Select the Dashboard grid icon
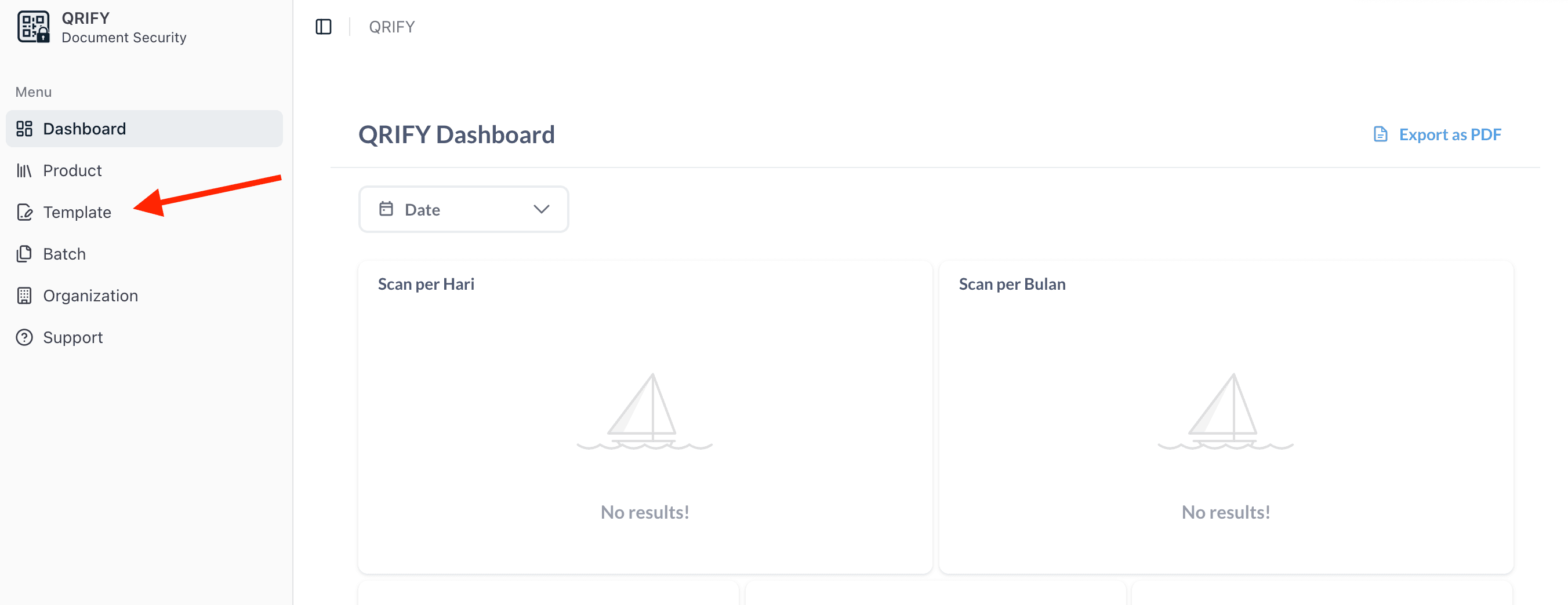 pyautogui.click(x=24, y=128)
